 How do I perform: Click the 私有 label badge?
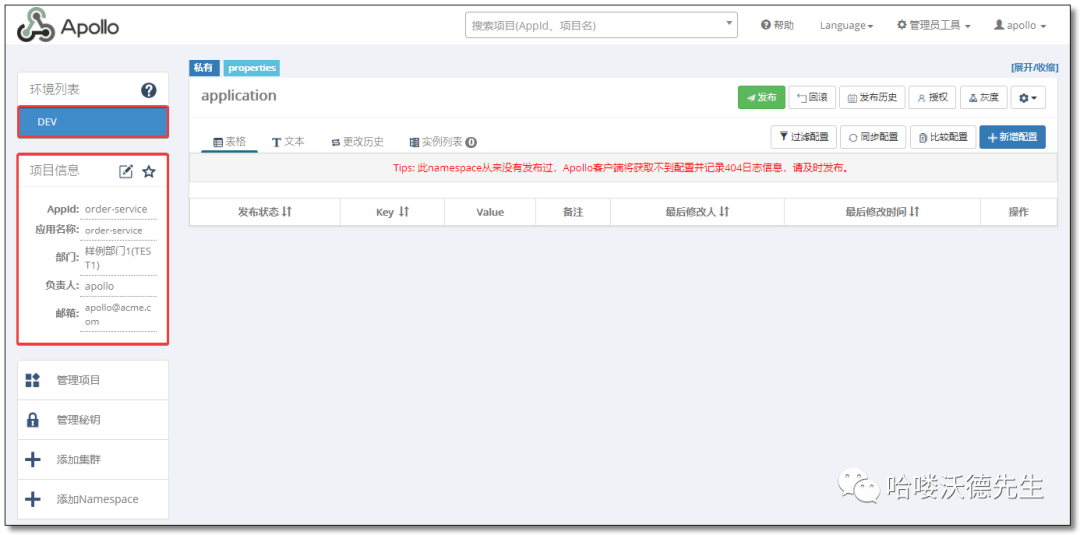pyautogui.click(x=204, y=67)
